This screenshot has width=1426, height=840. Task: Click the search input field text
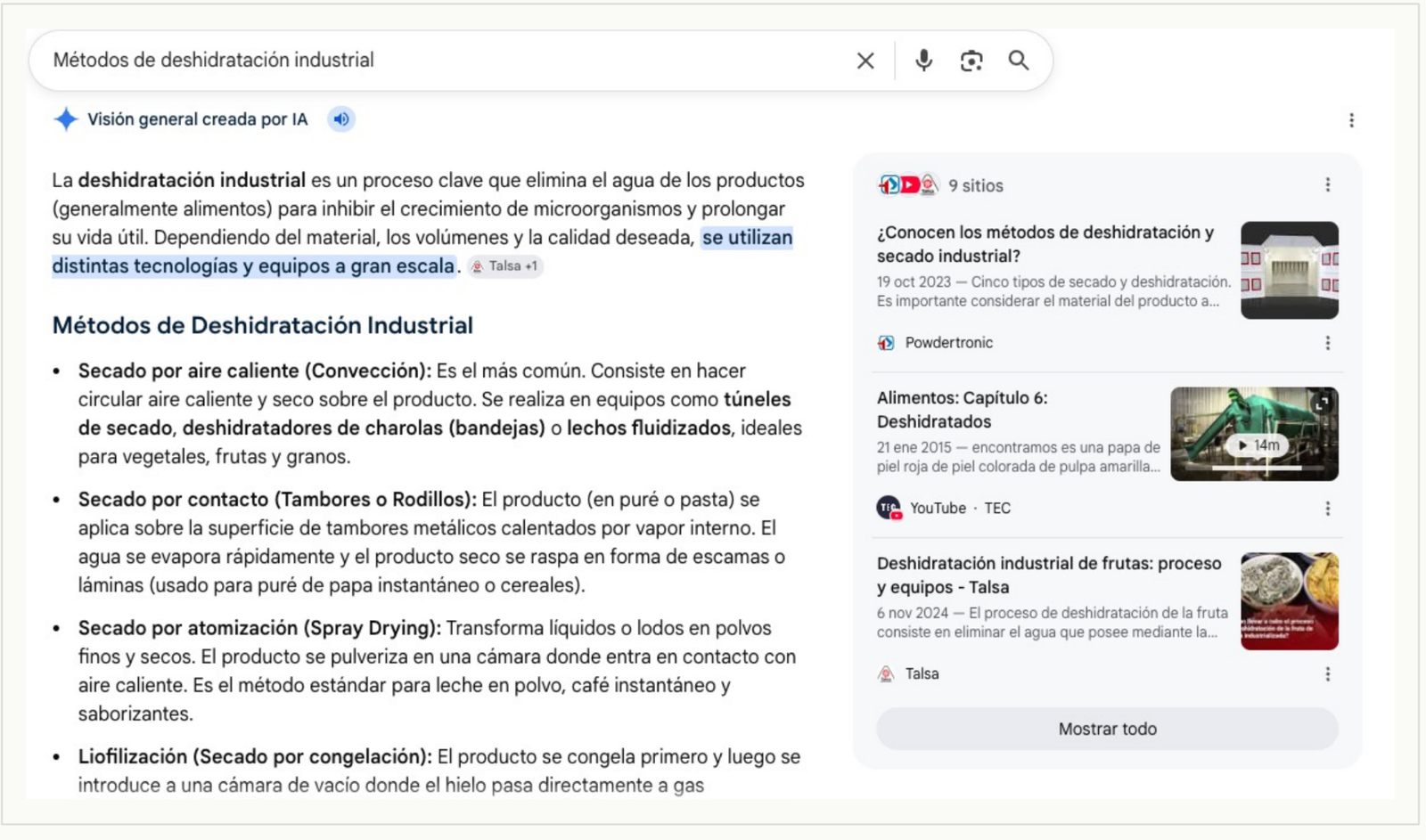point(214,60)
